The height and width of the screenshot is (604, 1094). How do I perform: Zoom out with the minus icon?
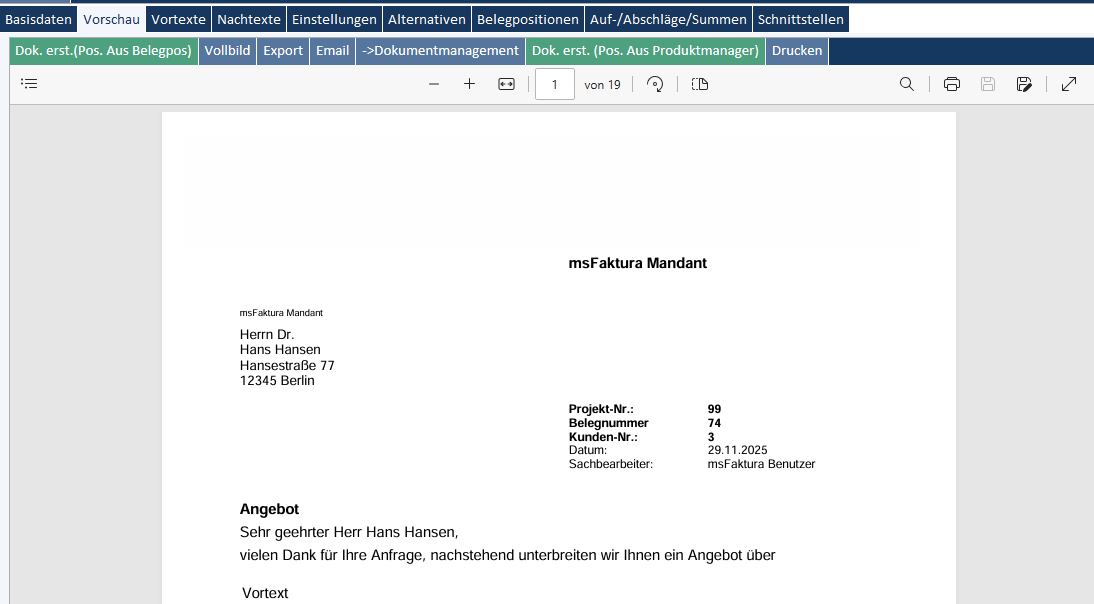[x=434, y=84]
